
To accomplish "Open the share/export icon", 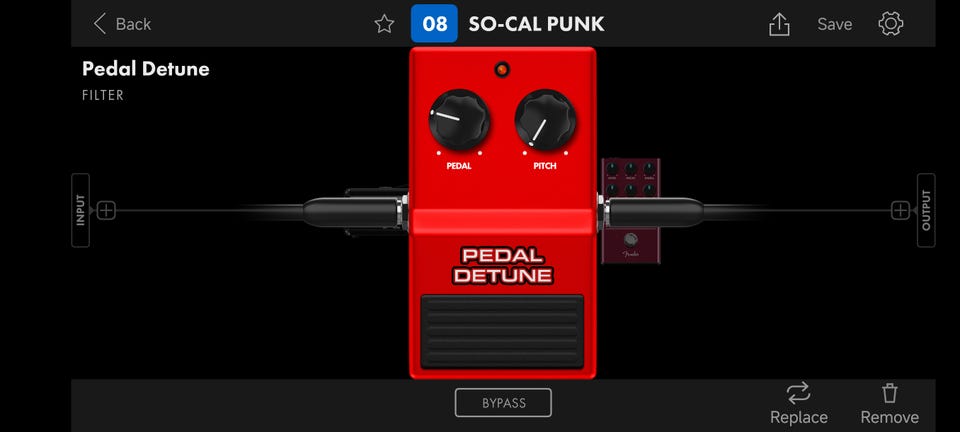I will point(779,24).
